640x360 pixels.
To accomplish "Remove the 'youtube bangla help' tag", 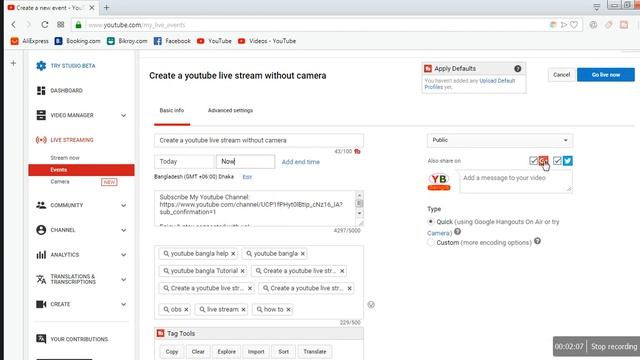I will [x=233, y=254].
